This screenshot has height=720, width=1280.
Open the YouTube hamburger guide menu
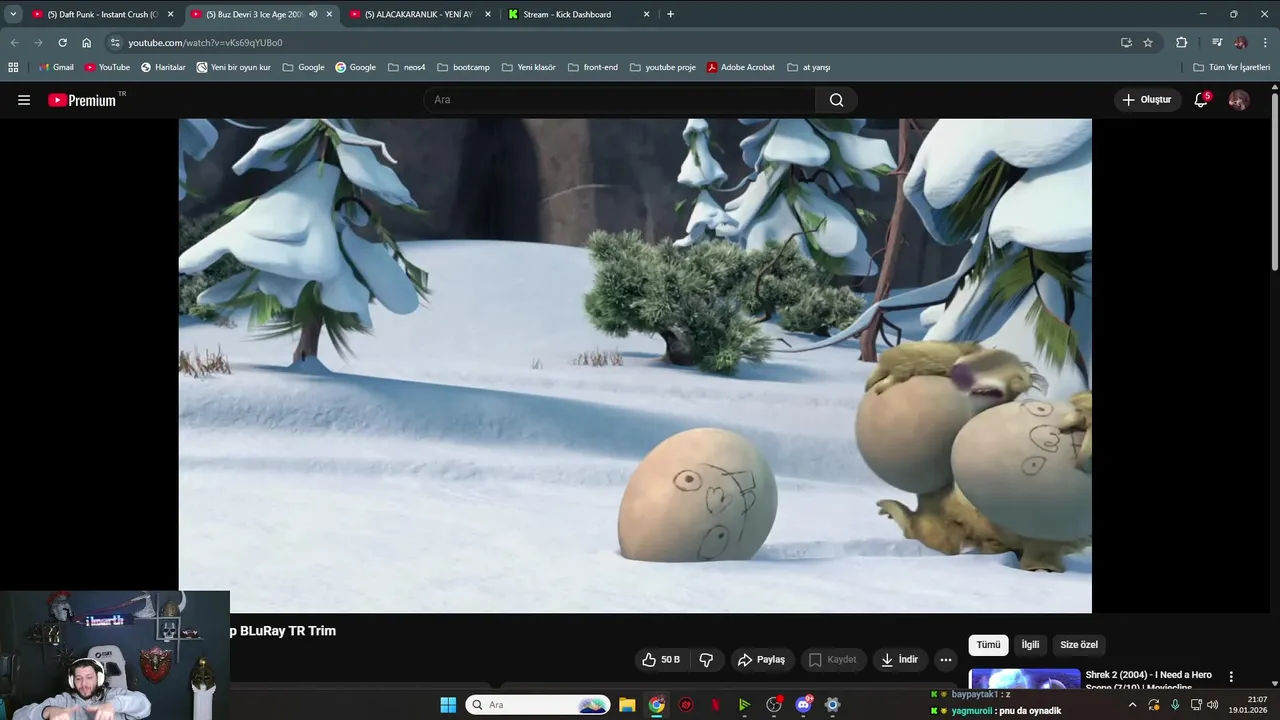click(x=24, y=100)
